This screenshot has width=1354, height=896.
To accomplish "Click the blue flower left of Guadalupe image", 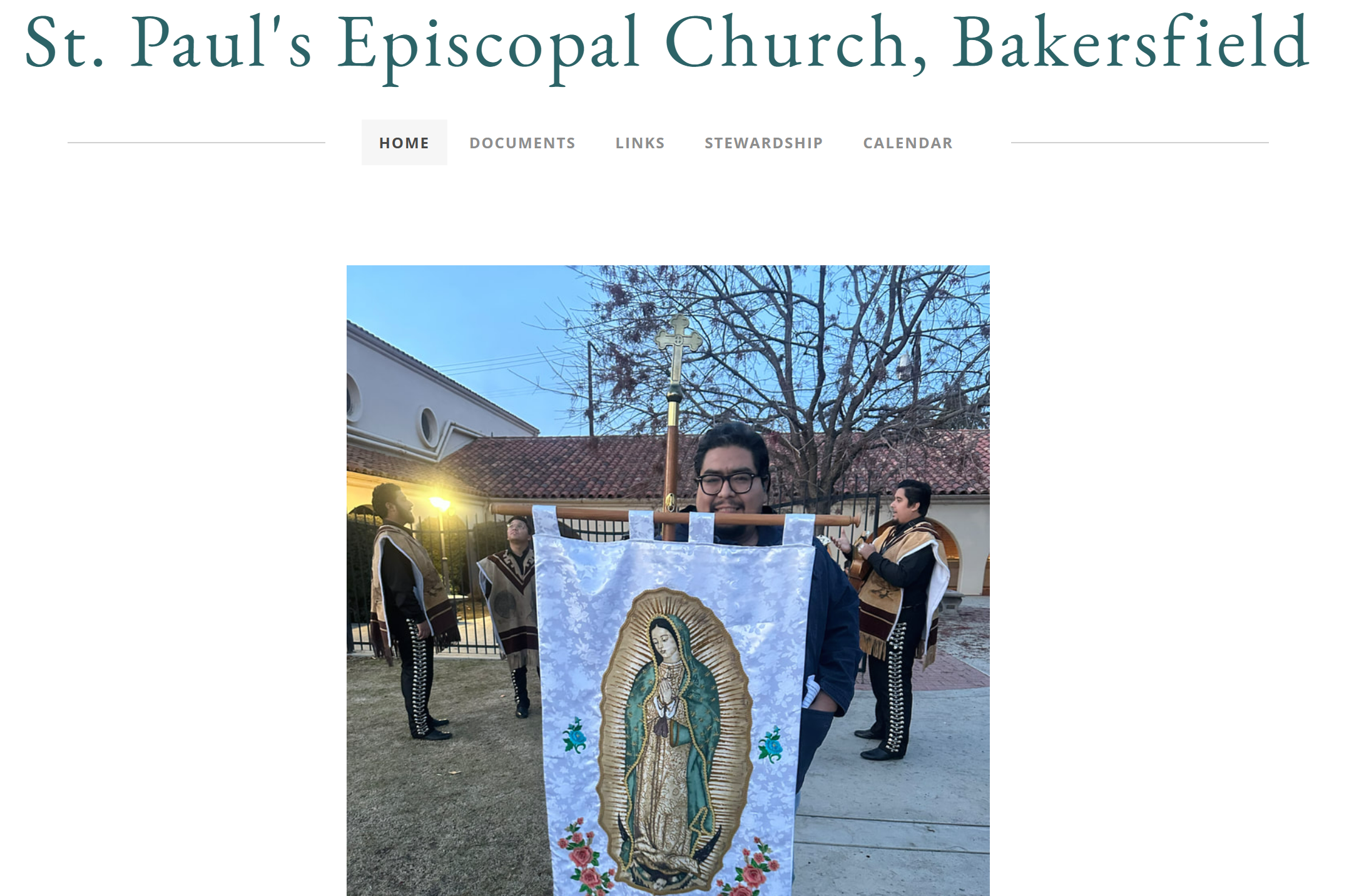I will 575,736.
